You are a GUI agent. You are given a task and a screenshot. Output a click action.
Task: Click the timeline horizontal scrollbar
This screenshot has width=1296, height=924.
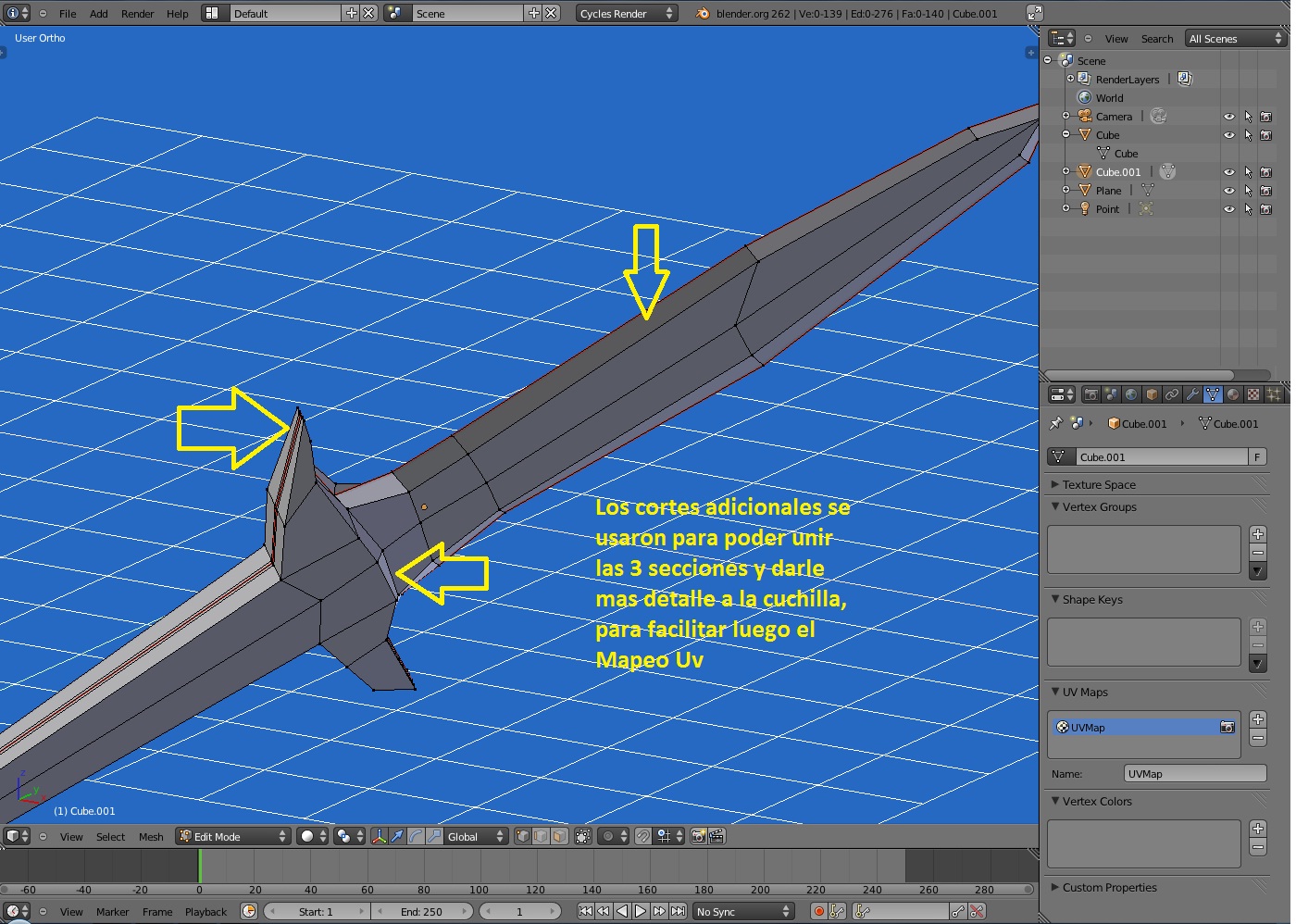[517, 890]
